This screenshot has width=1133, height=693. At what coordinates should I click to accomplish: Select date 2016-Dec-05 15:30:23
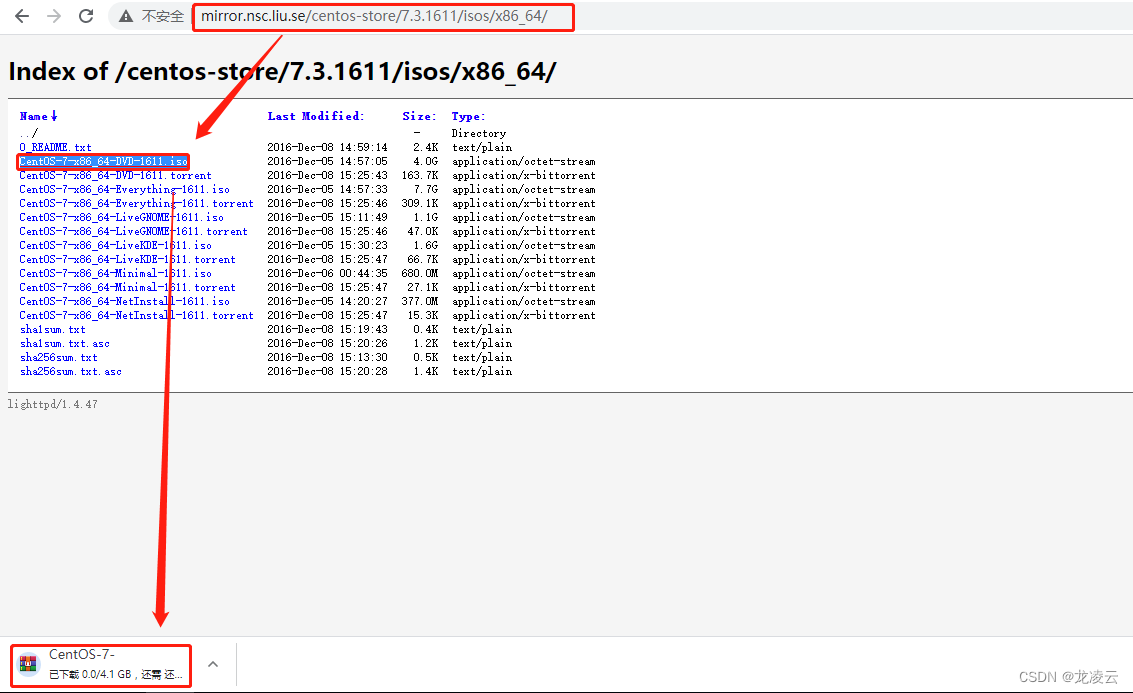tap(327, 246)
